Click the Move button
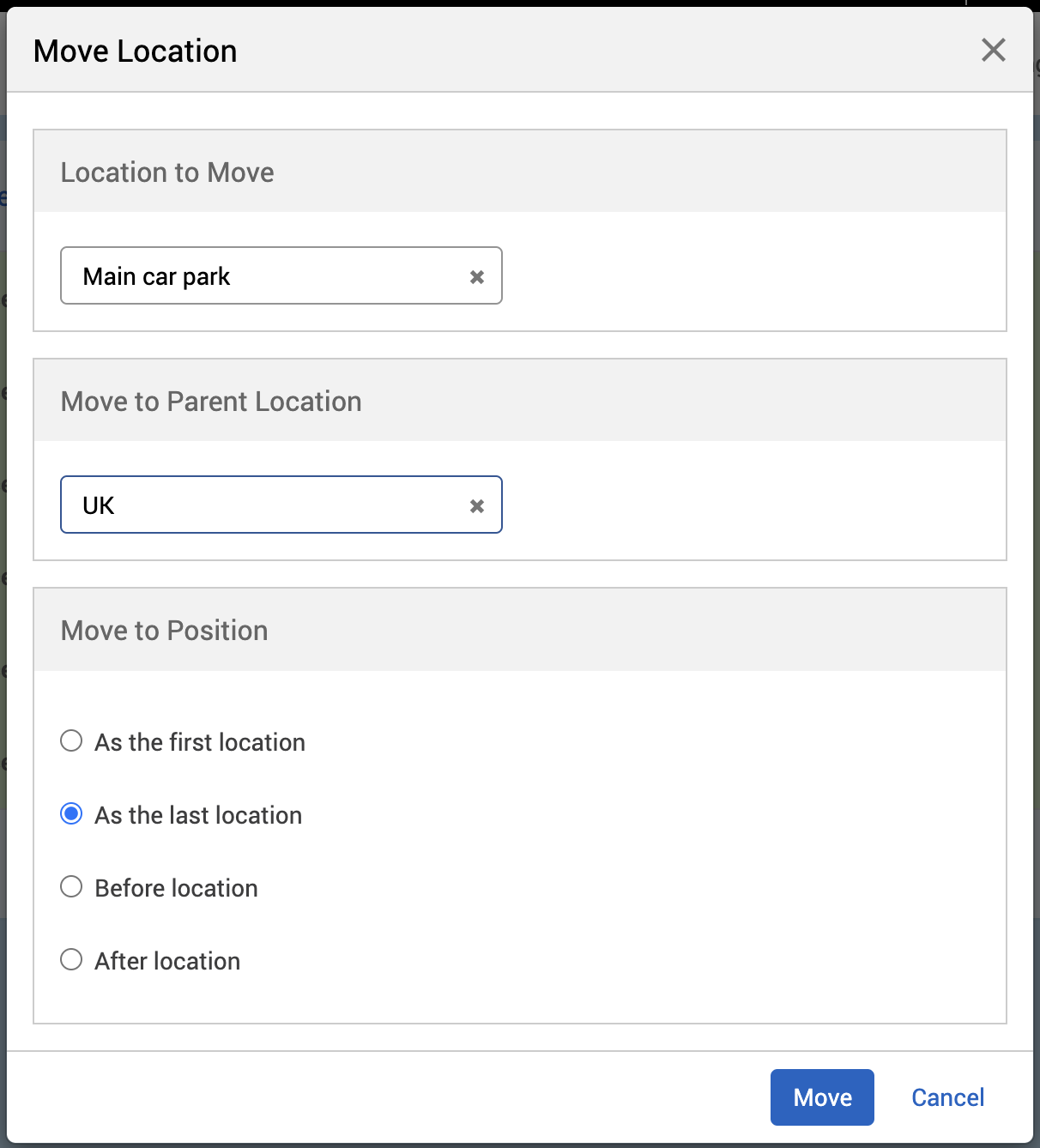The width and height of the screenshot is (1040, 1148). point(821,1097)
